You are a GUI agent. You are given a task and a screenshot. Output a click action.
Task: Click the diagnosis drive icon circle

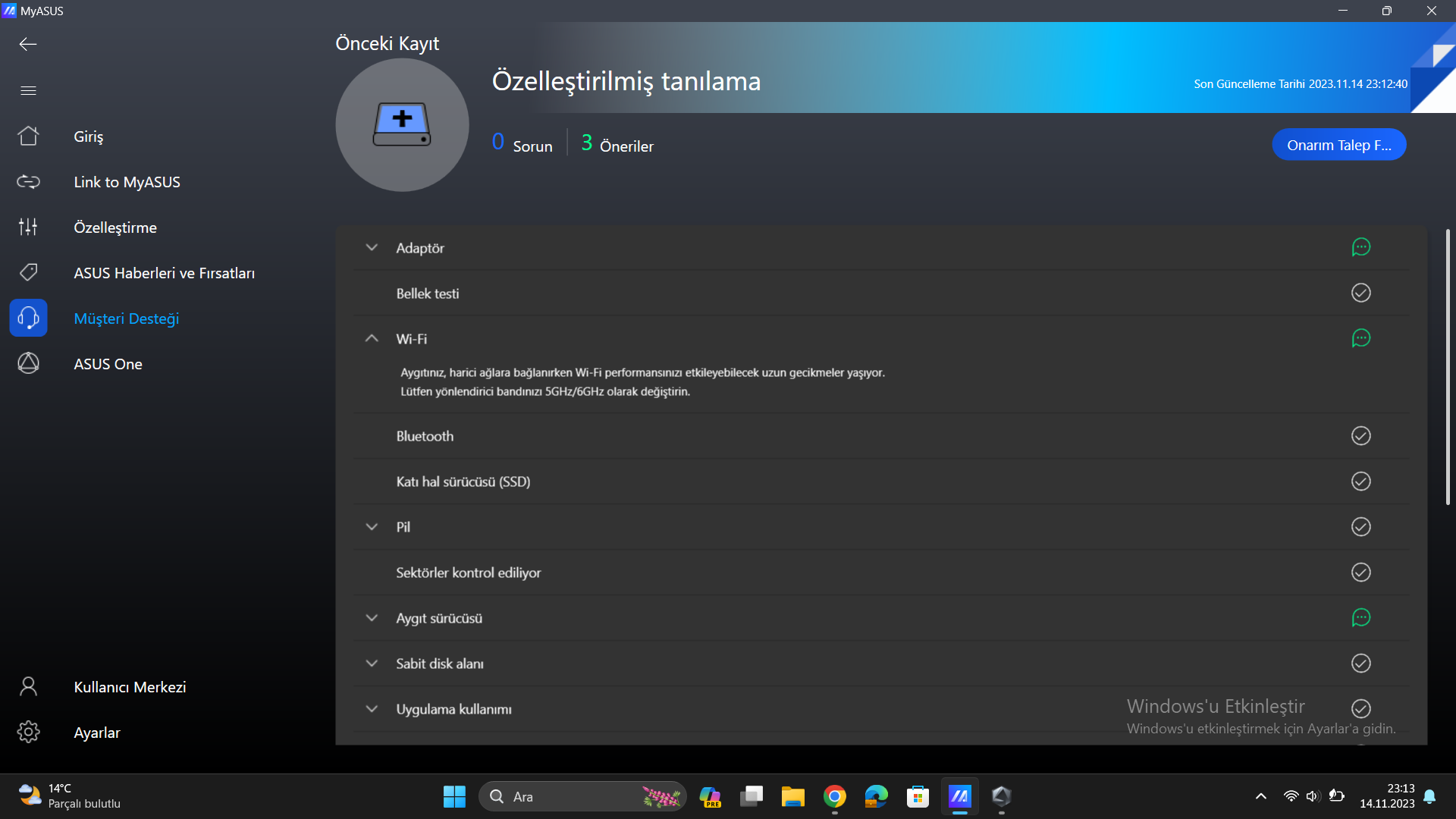click(x=402, y=125)
